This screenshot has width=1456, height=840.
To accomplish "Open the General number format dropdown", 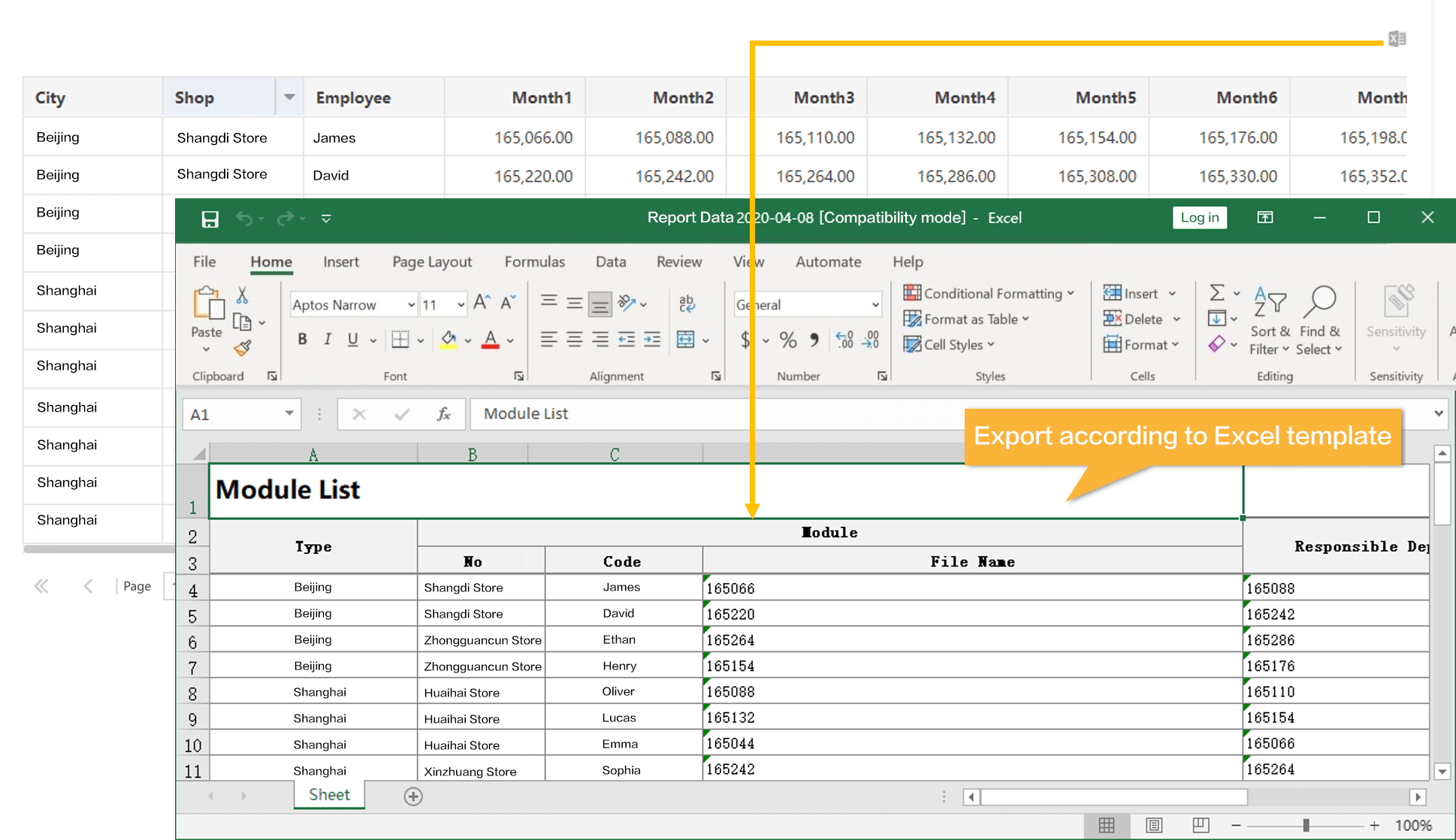I will (x=875, y=305).
